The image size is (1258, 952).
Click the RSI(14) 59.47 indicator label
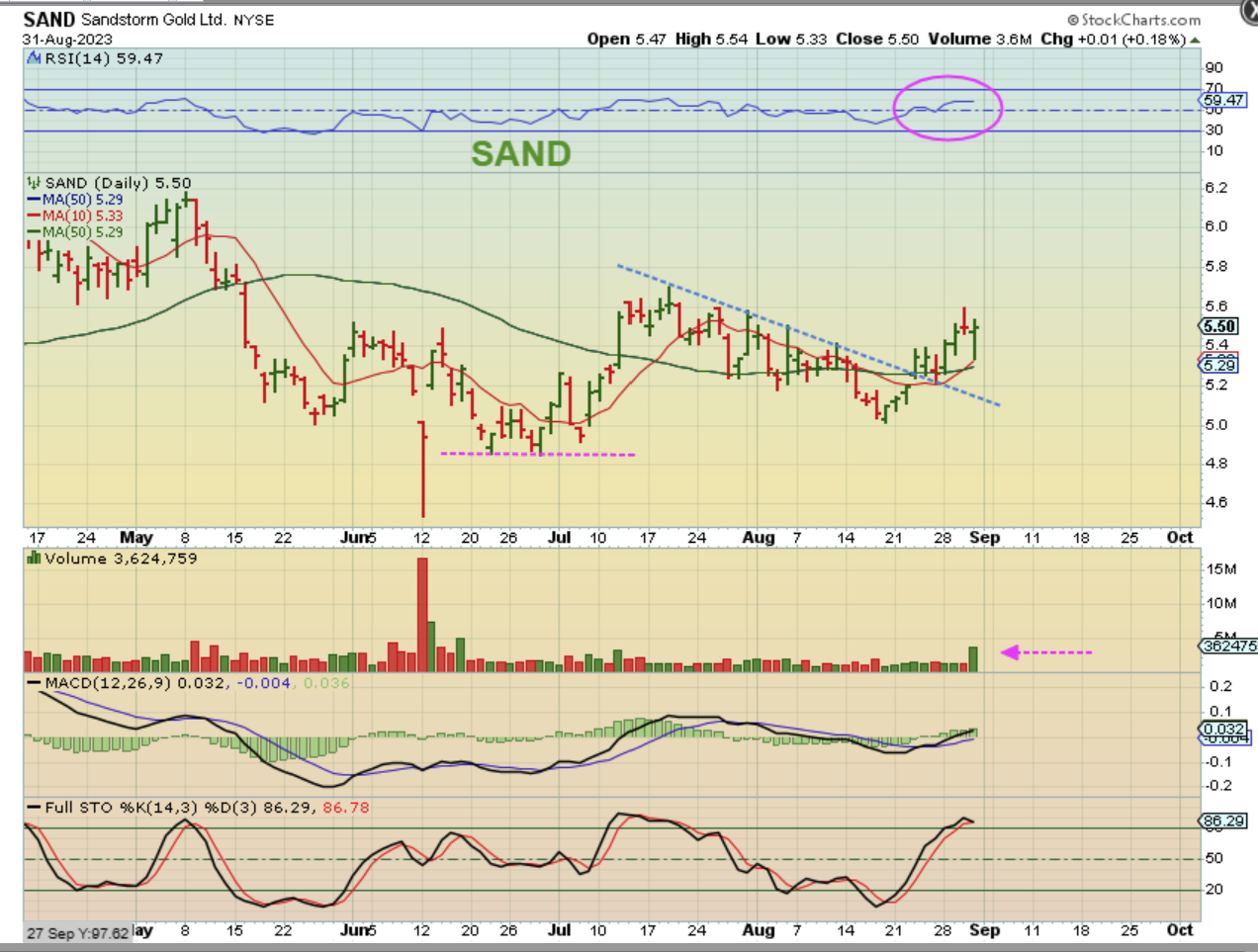(x=104, y=58)
